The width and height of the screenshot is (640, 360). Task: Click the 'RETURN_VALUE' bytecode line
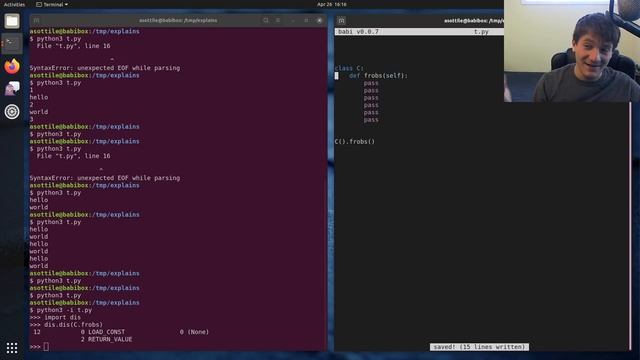107,339
